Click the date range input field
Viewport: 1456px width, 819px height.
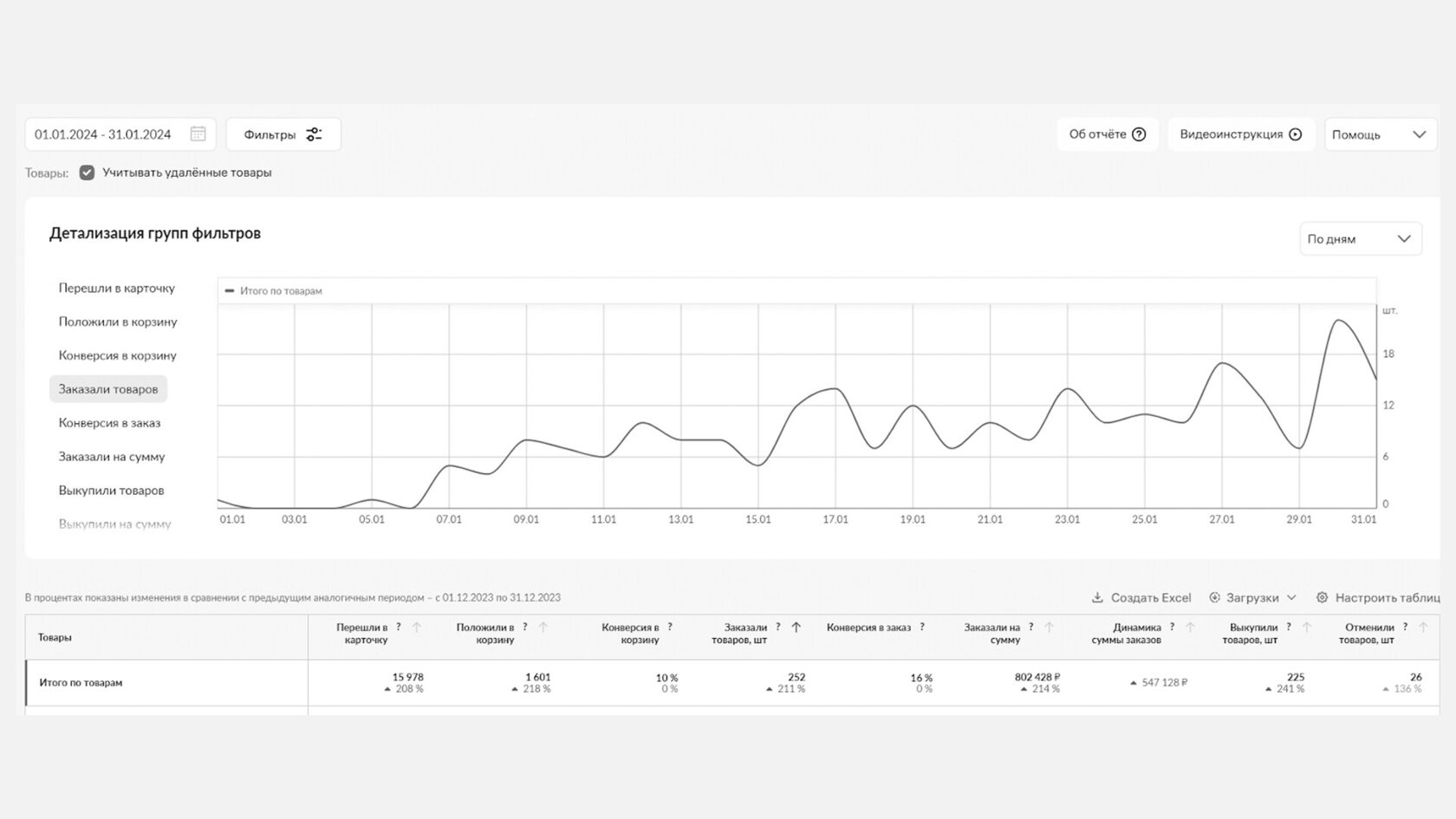104,134
